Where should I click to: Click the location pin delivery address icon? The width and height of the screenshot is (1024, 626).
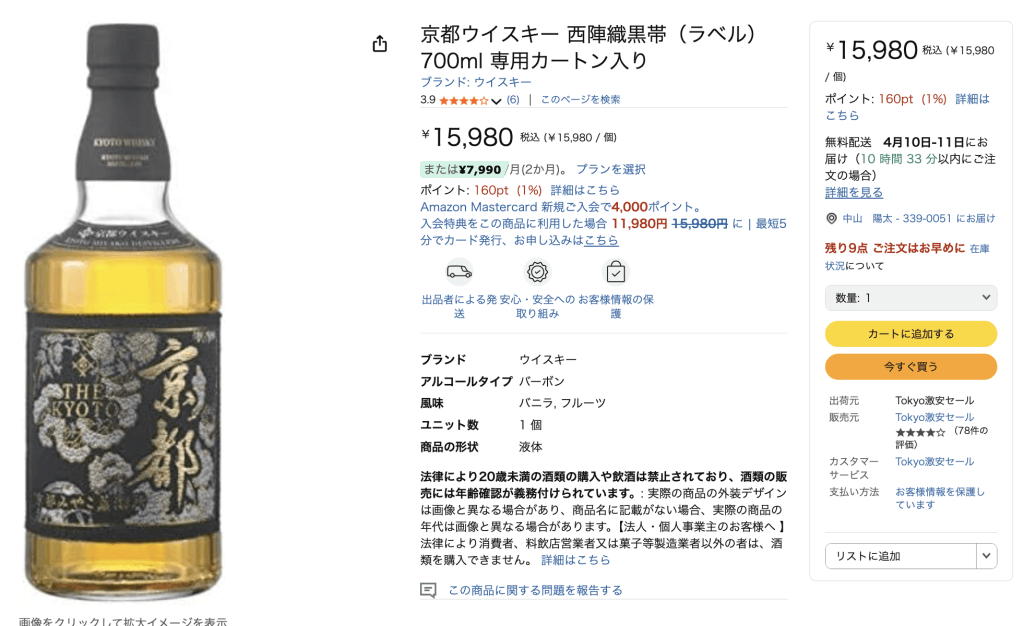tap(831, 218)
